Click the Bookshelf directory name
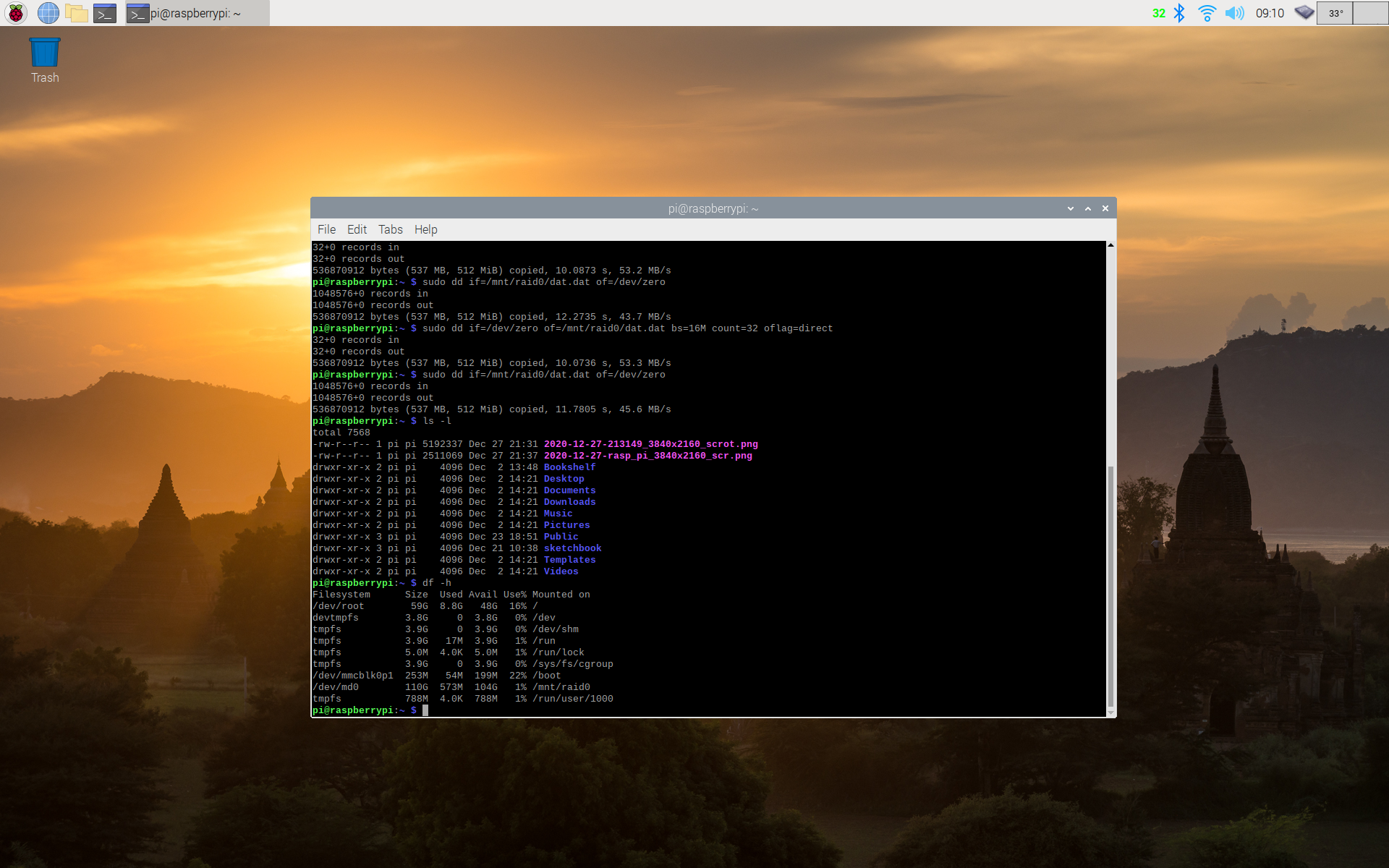This screenshot has width=1389, height=868. click(x=570, y=467)
